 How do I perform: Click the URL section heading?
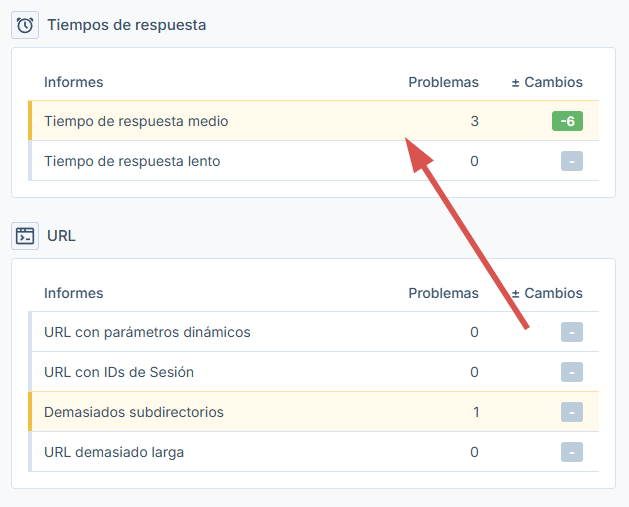pyautogui.click(x=61, y=236)
